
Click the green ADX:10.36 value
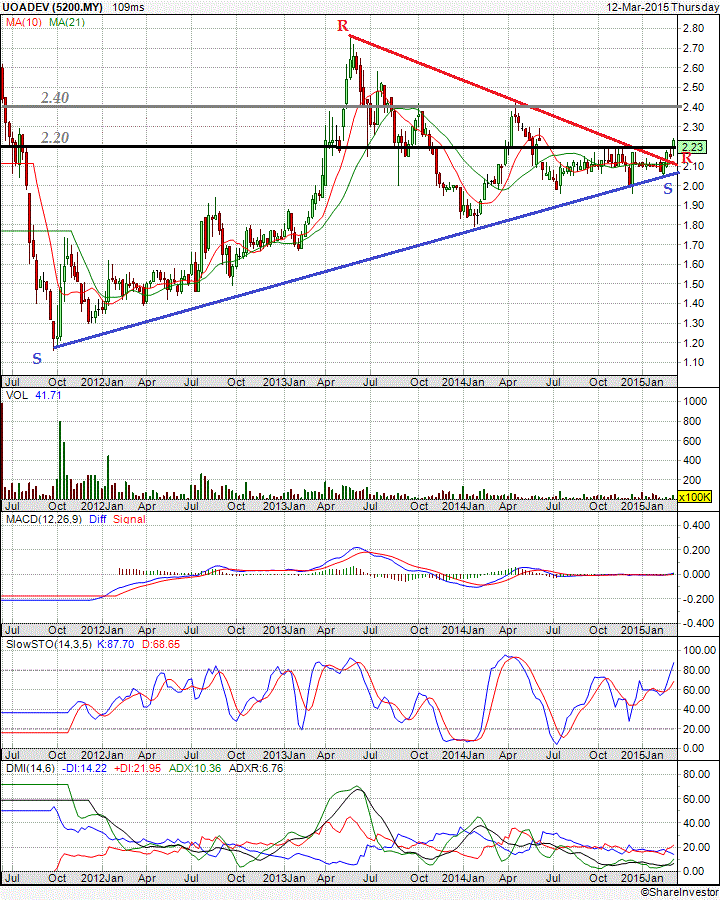coord(195,768)
